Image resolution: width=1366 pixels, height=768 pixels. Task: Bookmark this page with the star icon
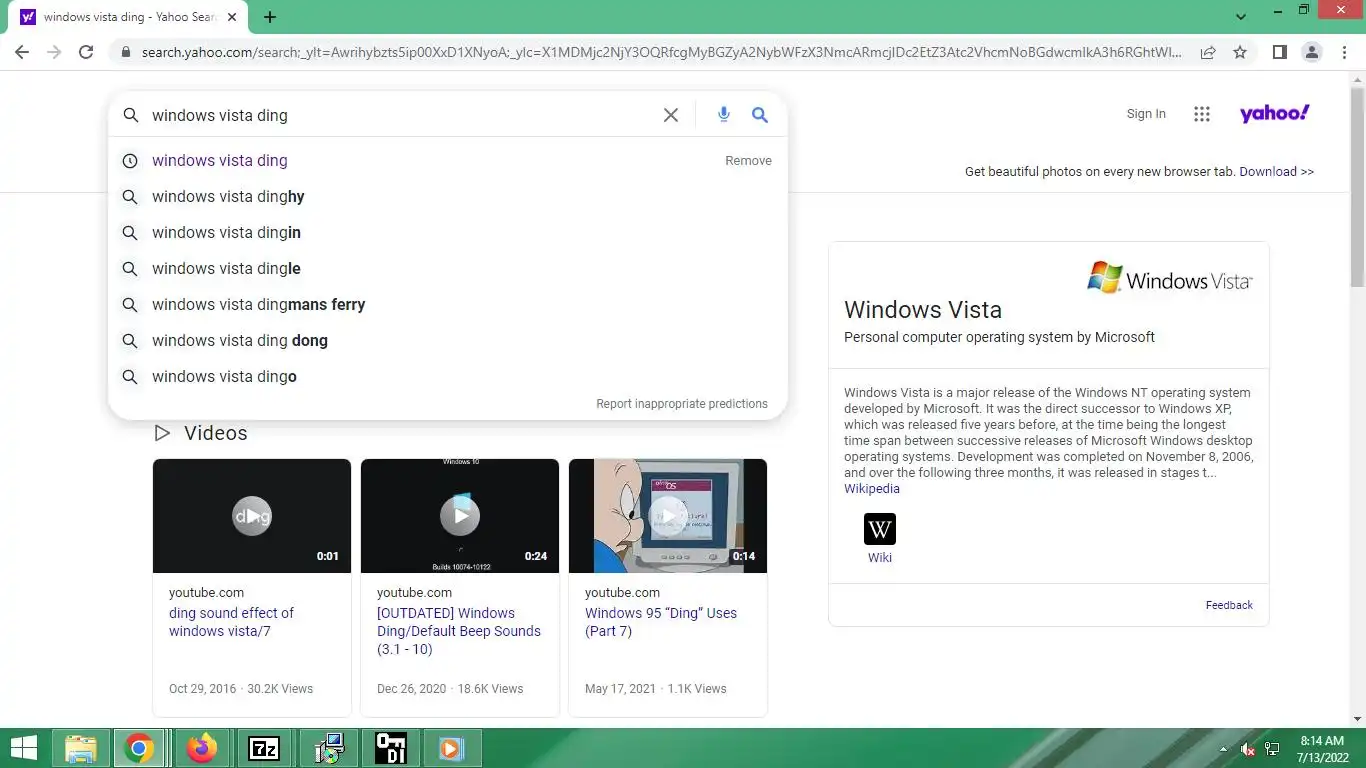tap(1240, 52)
